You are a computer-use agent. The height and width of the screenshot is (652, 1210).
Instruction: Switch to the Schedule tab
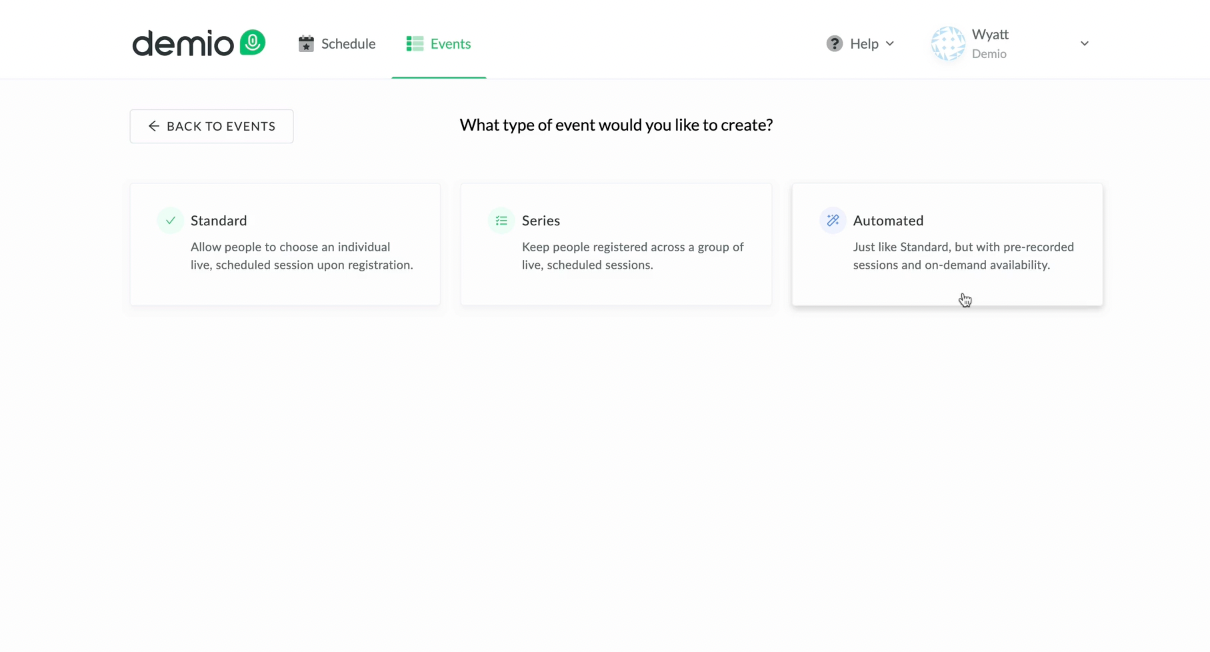[x=348, y=44]
